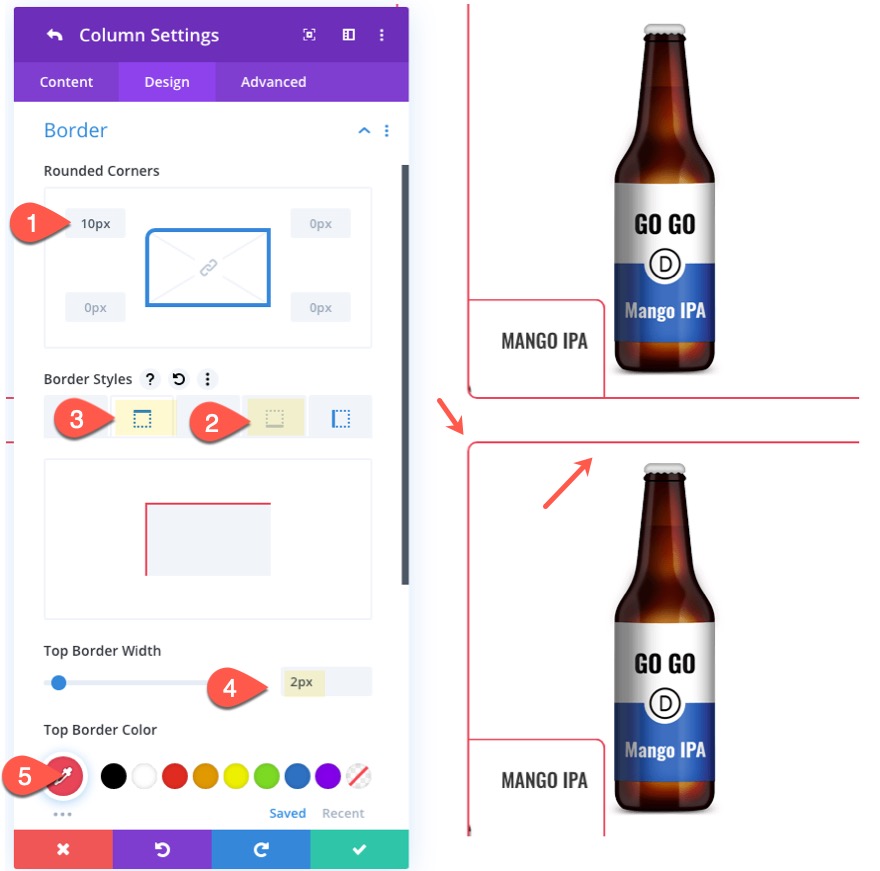This screenshot has width=880, height=871.
Task: Select the top border style tab
Action: (142, 418)
